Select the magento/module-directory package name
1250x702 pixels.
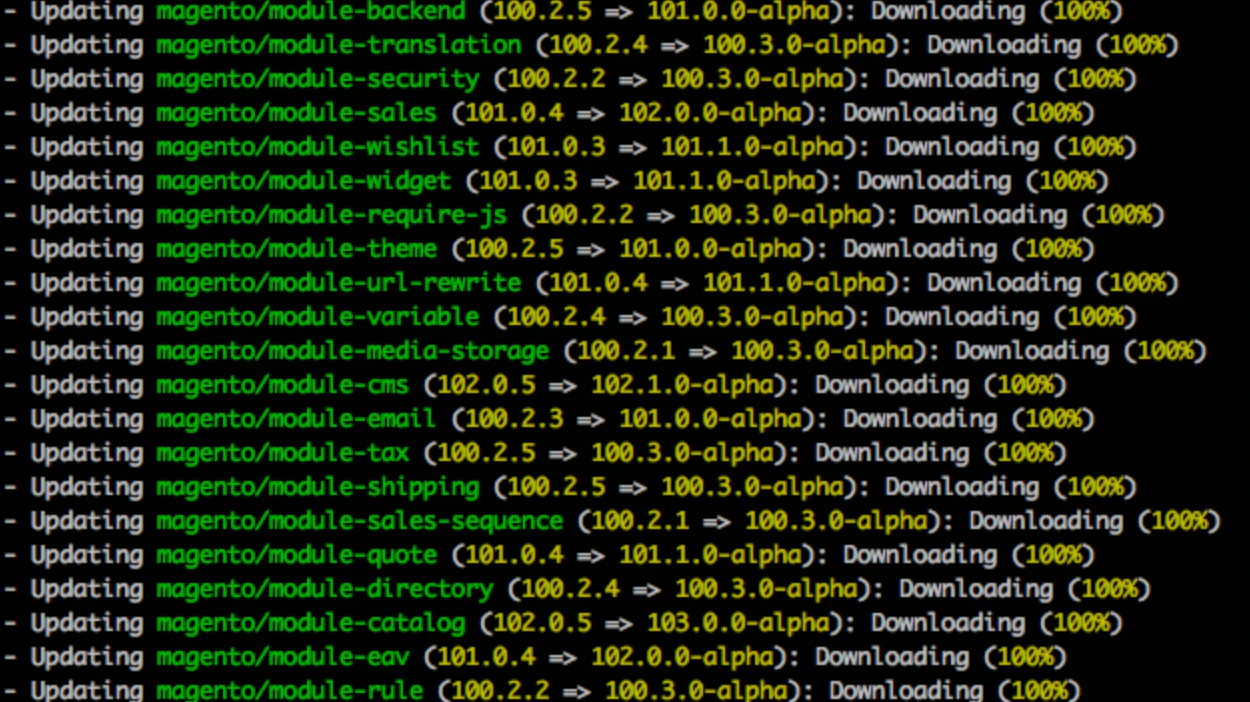tap(325, 590)
